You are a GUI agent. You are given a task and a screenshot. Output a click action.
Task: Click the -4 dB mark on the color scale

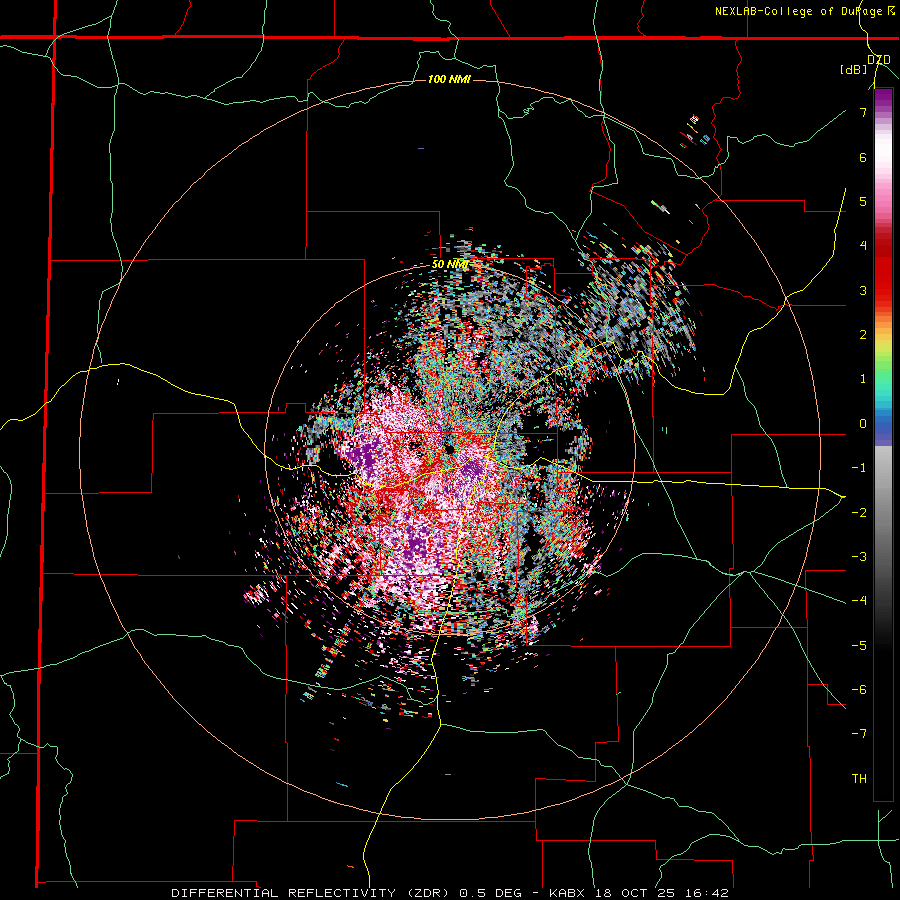859,601
